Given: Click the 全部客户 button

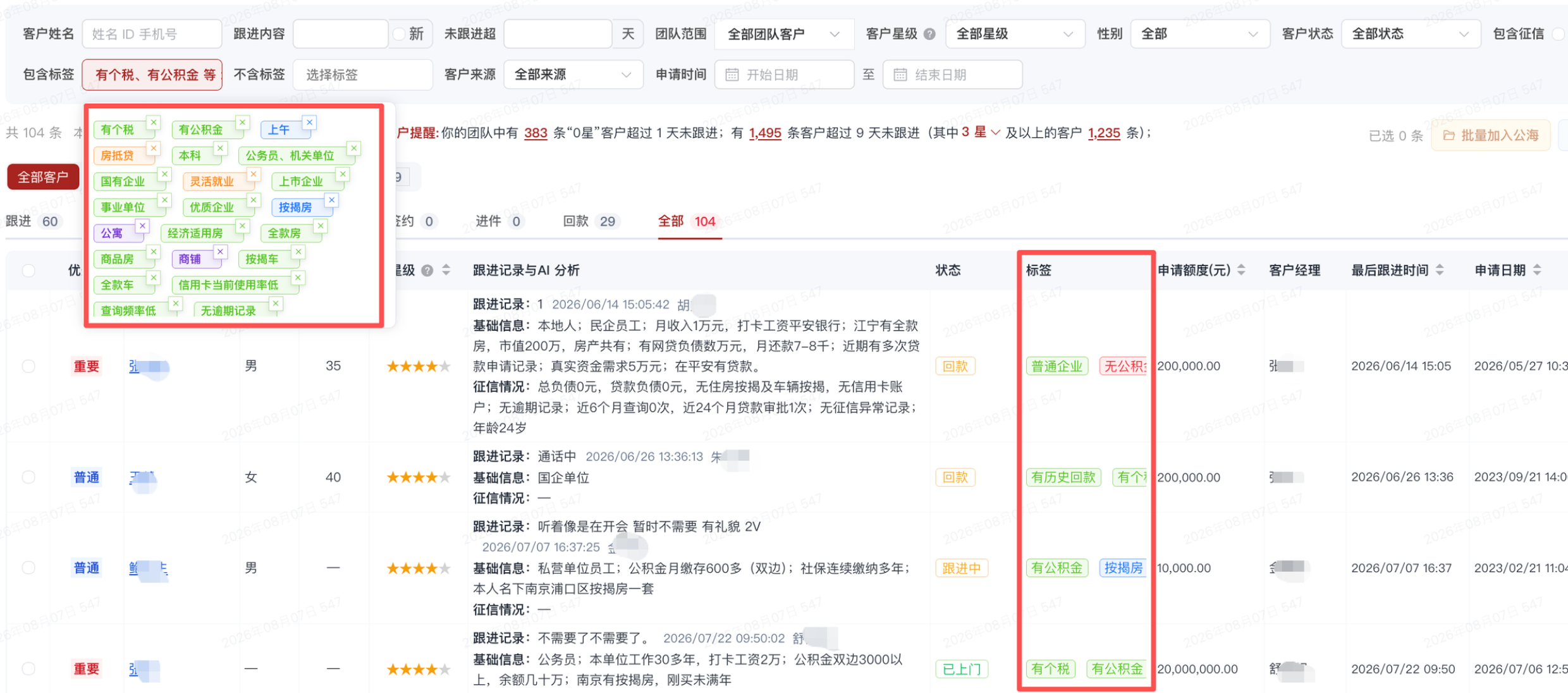Looking at the screenshot, I should click(43, 177).
